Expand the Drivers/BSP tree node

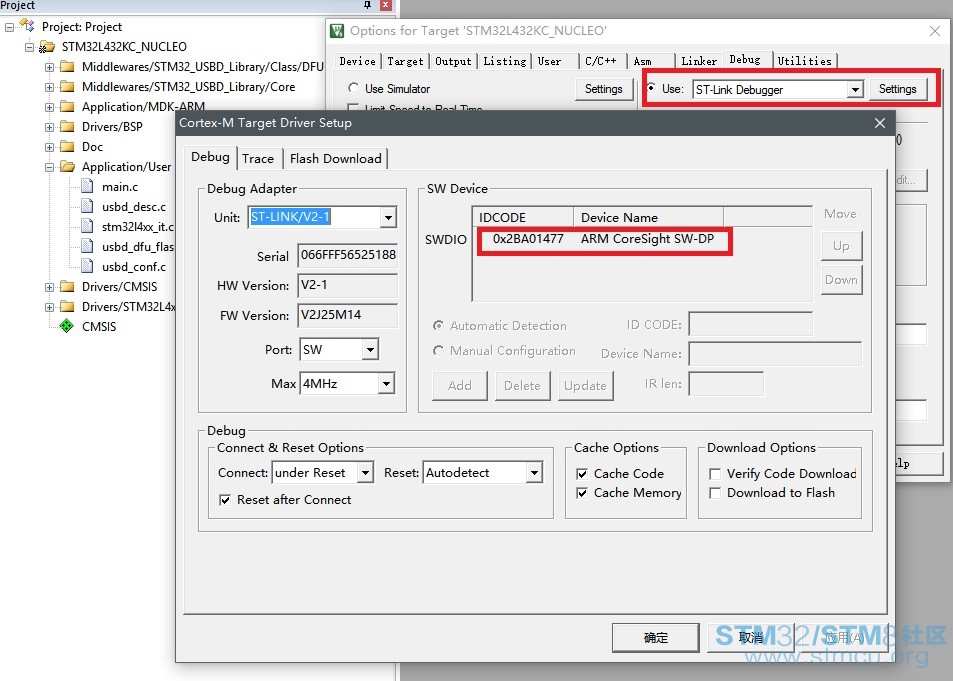pos(49,127)
